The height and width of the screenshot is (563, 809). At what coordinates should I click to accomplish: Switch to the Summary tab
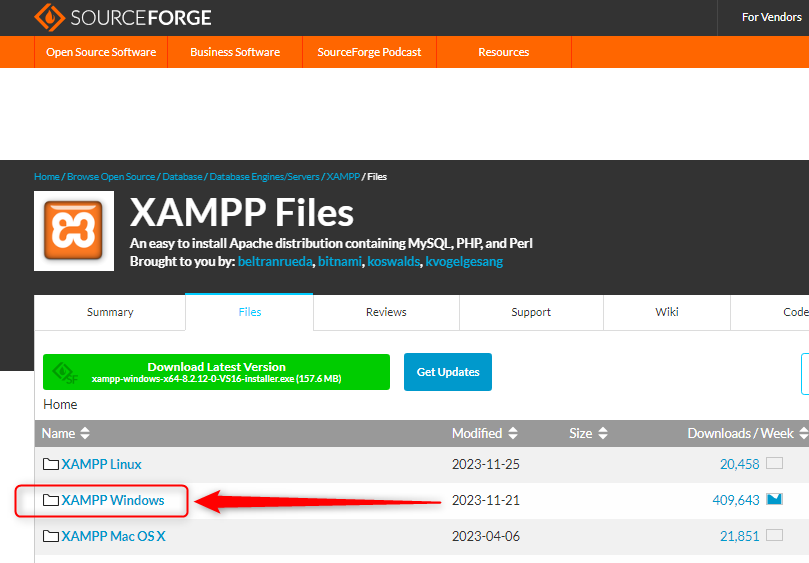coord(110,312)
